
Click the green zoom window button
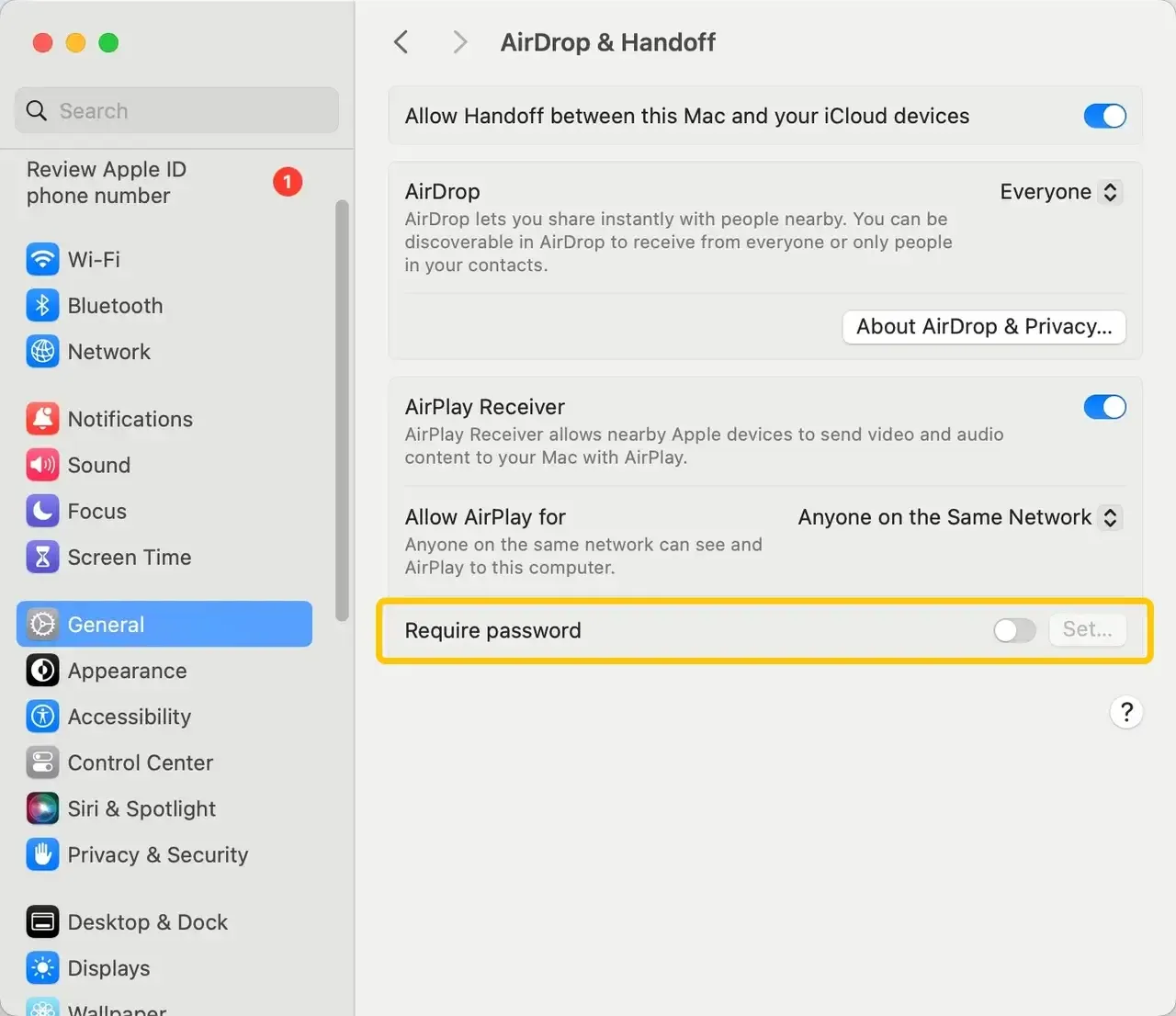(108, 42)
